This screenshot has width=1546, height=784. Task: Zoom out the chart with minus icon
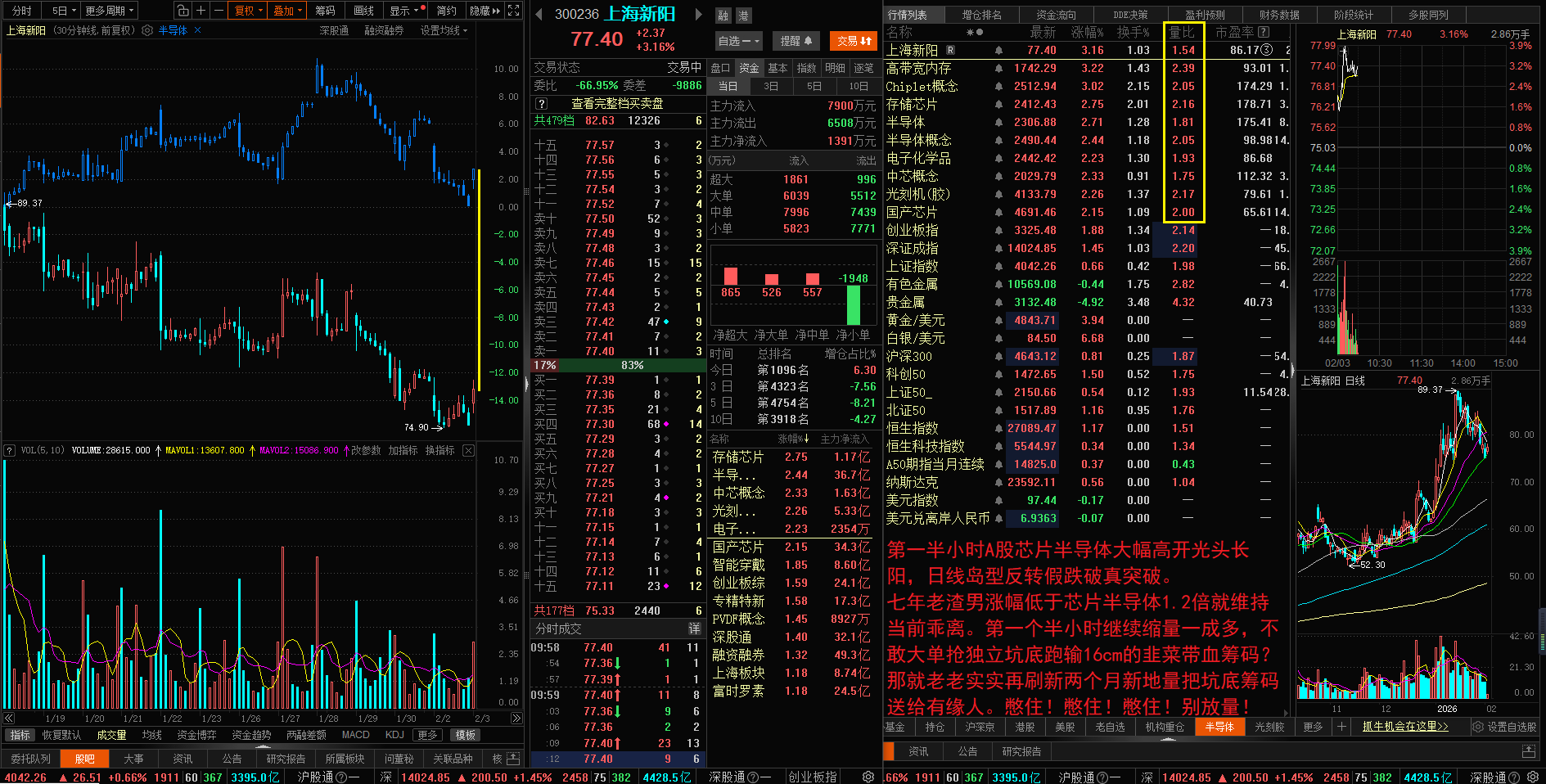219,11
